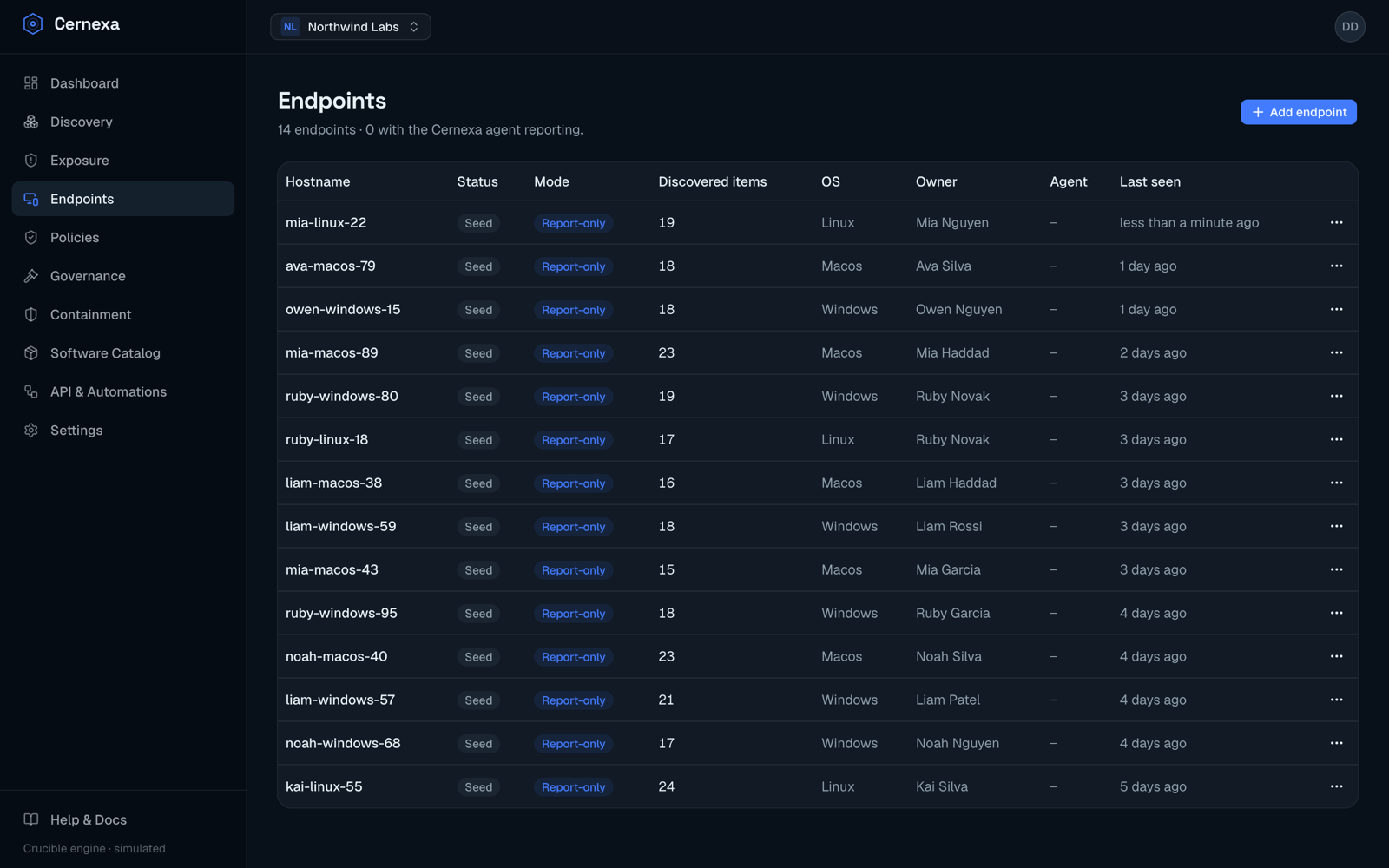This screenshot has height=868, width=1389.
Task: Click the Hostname column header
Action: [x=318, y=181]
